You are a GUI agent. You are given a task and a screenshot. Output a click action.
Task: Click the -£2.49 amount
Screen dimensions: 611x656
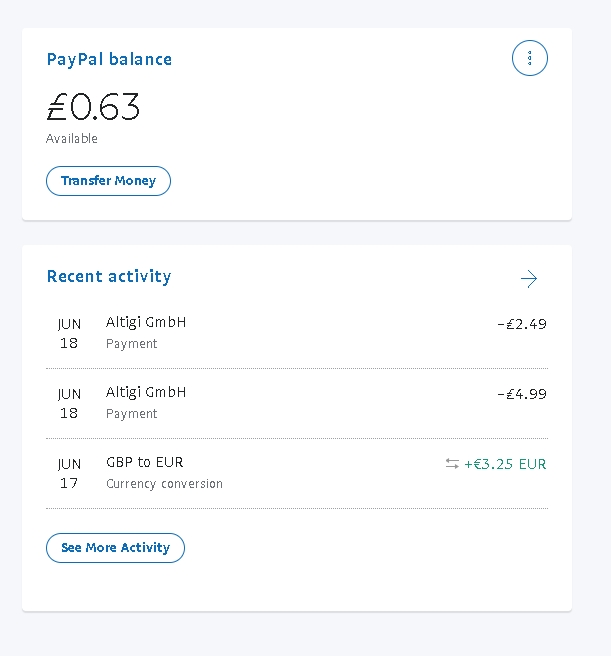[522, 324]
